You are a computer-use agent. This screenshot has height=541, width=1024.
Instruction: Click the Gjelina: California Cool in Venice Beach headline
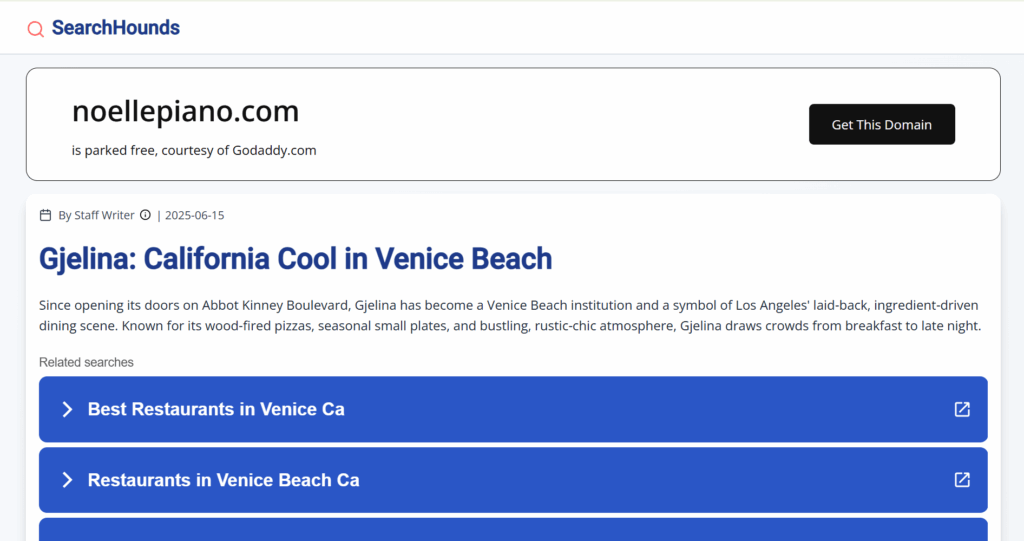295,259
